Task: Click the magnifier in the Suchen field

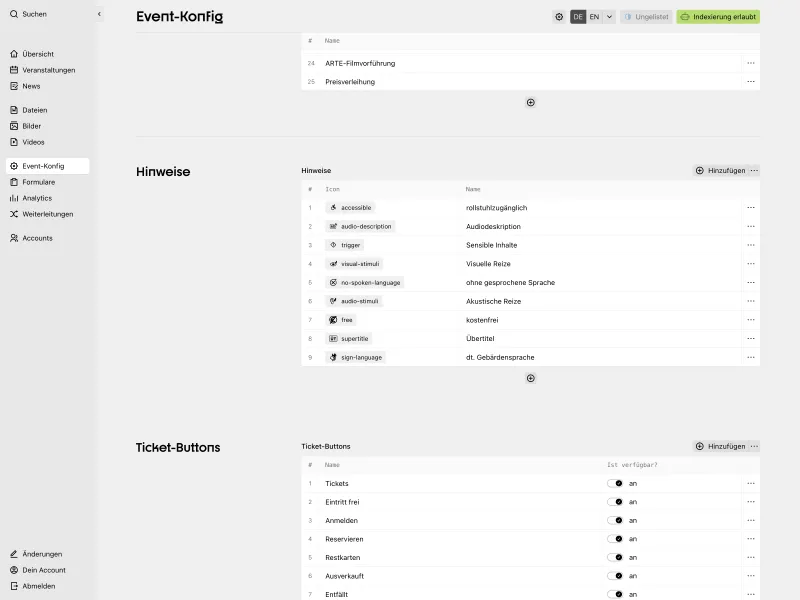Action: 12,14
